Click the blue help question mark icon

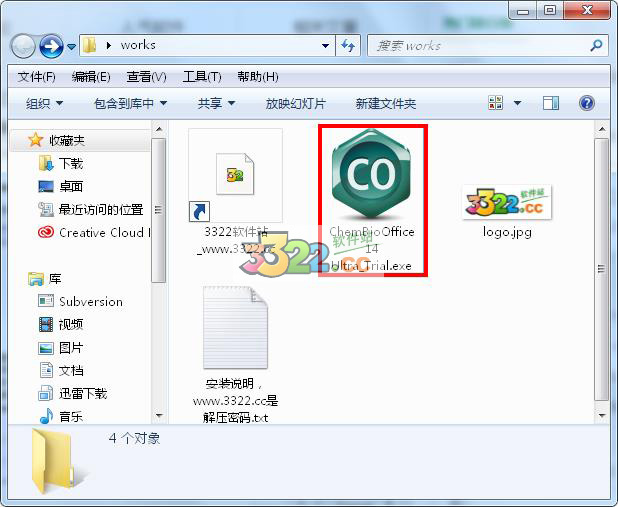click(x=586, y=103)
